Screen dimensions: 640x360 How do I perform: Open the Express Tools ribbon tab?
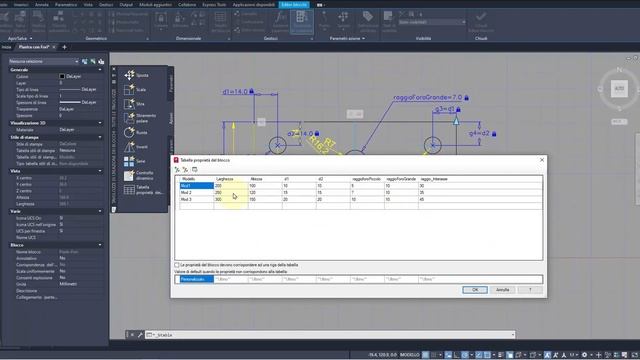[214, 4]
